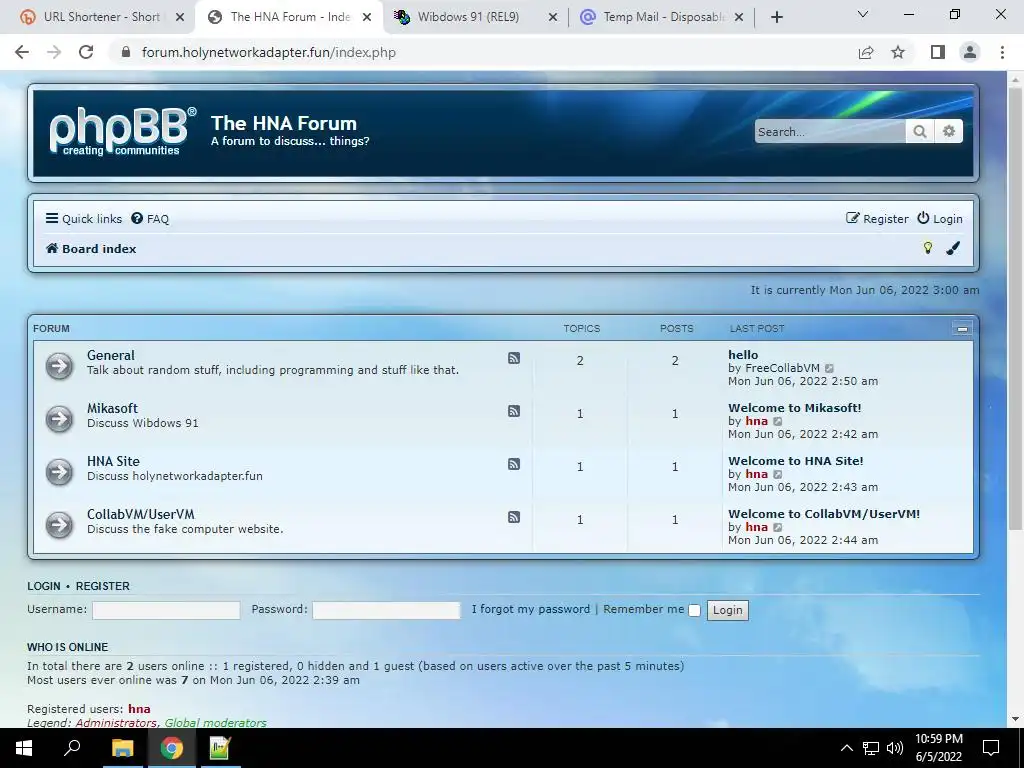1024x768 pixels.
Task: Open Quick links dropdown
Action: pyautogui.click(x=84, y=219)
